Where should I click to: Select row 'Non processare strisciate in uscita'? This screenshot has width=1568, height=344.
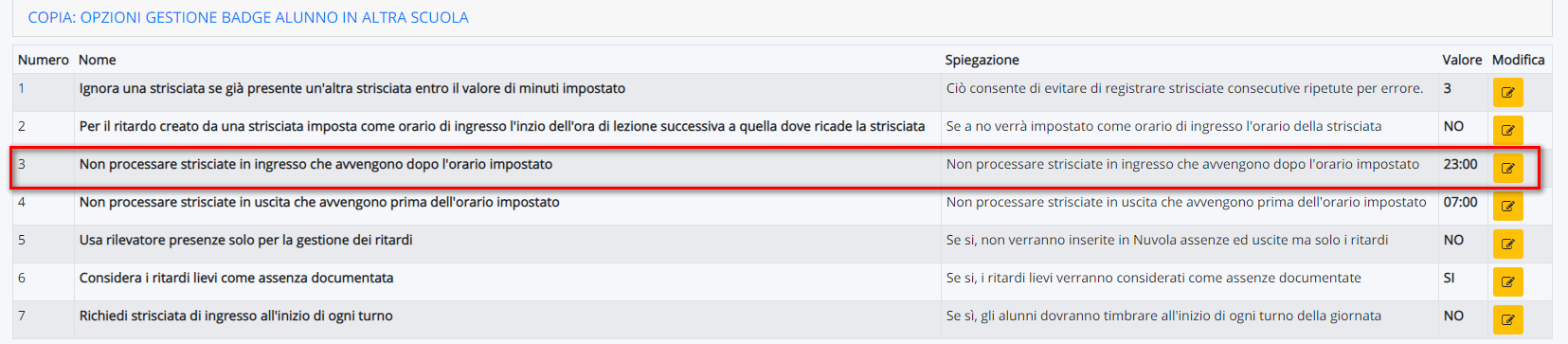tap(782, 206)
